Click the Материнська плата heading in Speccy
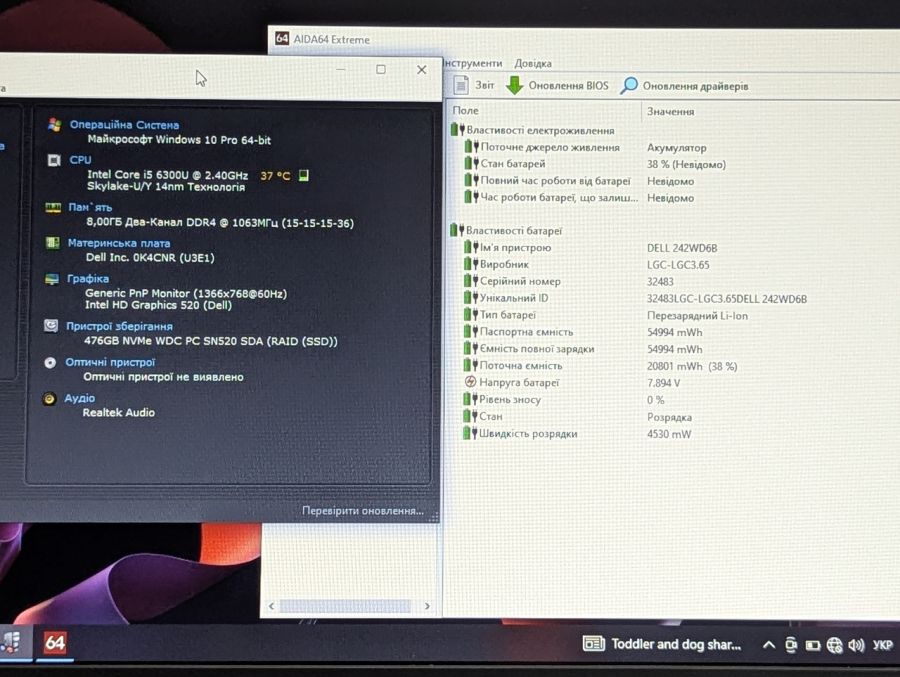The width and height of the screenshot is (900, 677). (x=119, y=243)
